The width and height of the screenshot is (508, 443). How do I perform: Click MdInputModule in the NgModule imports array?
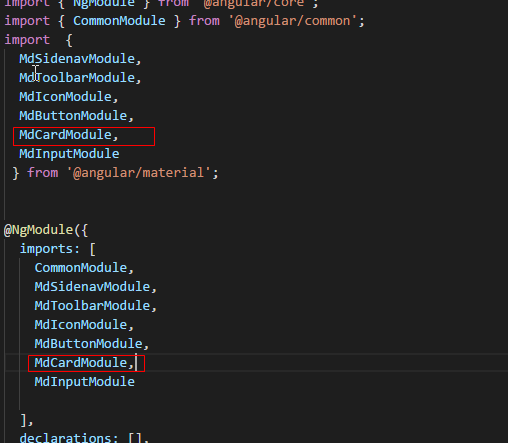(84, 382)
